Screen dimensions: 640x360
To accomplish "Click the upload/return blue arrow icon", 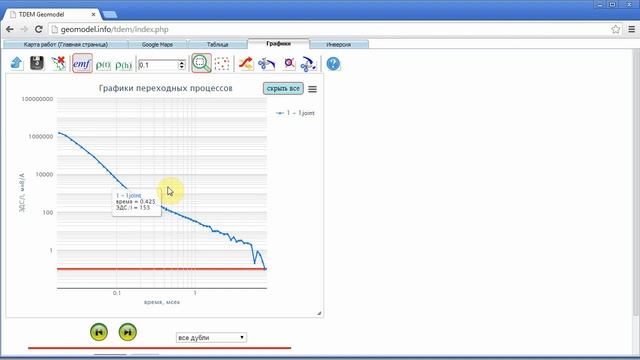I will [x=17, y=63].
